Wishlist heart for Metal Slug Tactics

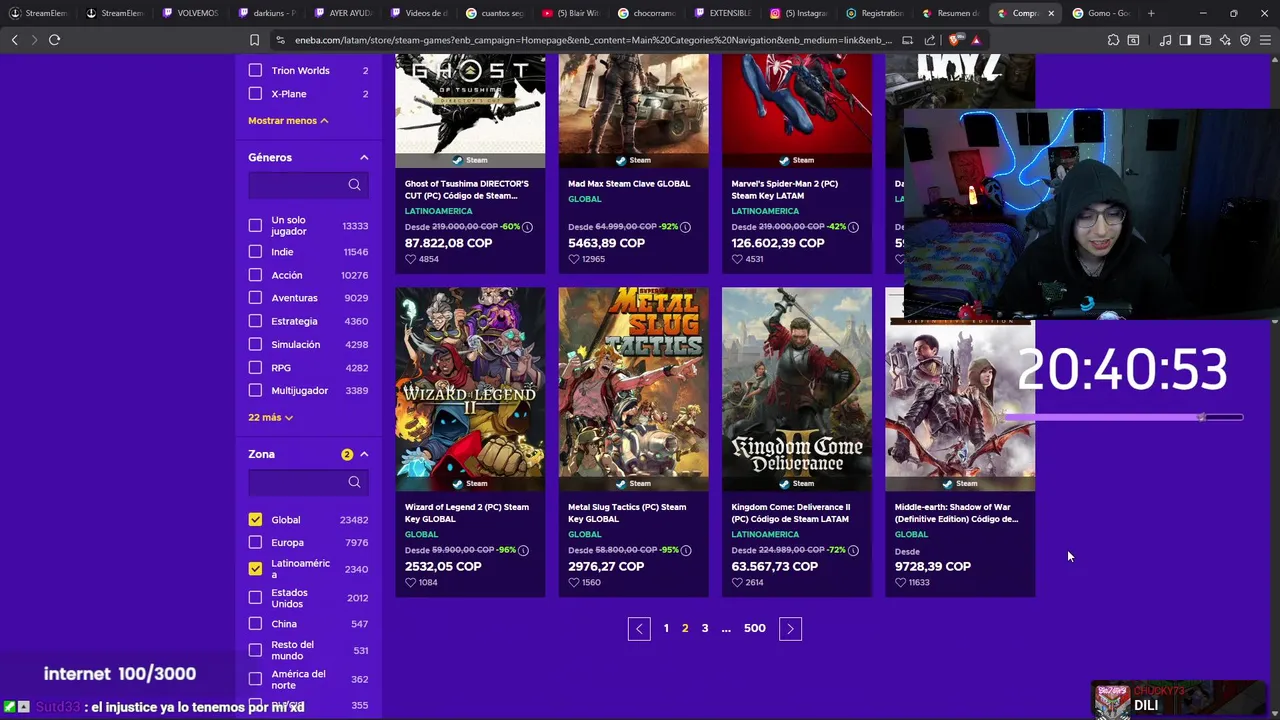pyautogui.click(x=573, y=582)
